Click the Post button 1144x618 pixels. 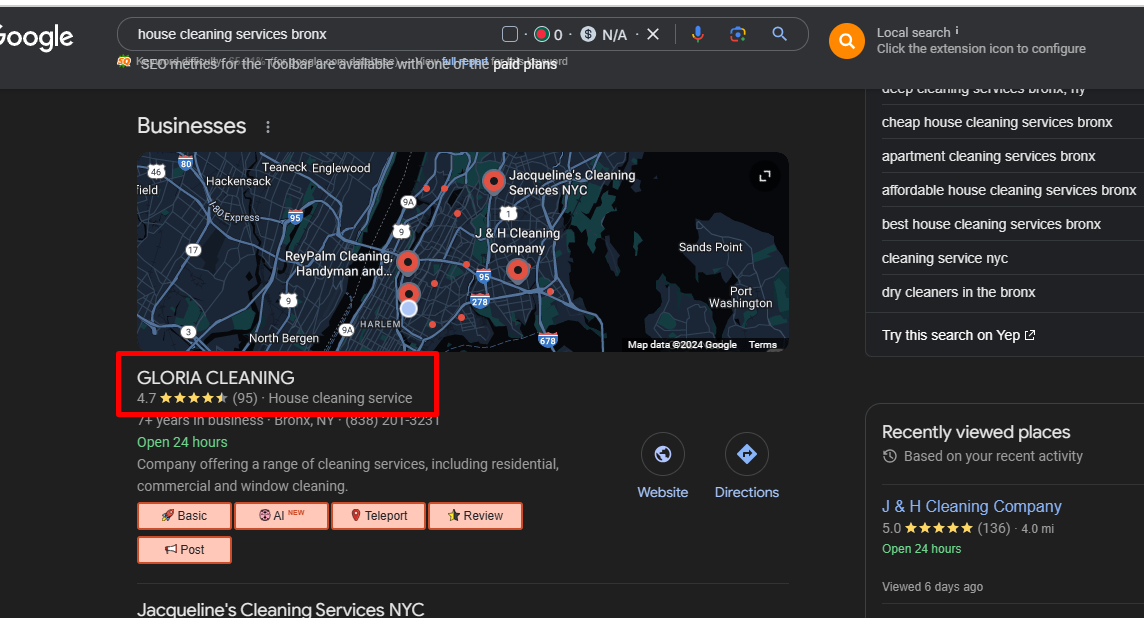pyautogui.click(x=184, y=550)
